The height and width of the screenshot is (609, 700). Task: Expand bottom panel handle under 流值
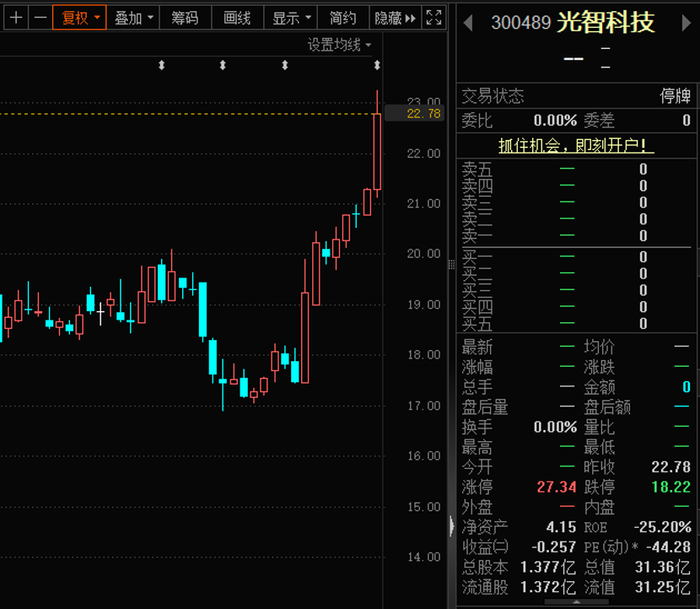(x=576, y=602)
